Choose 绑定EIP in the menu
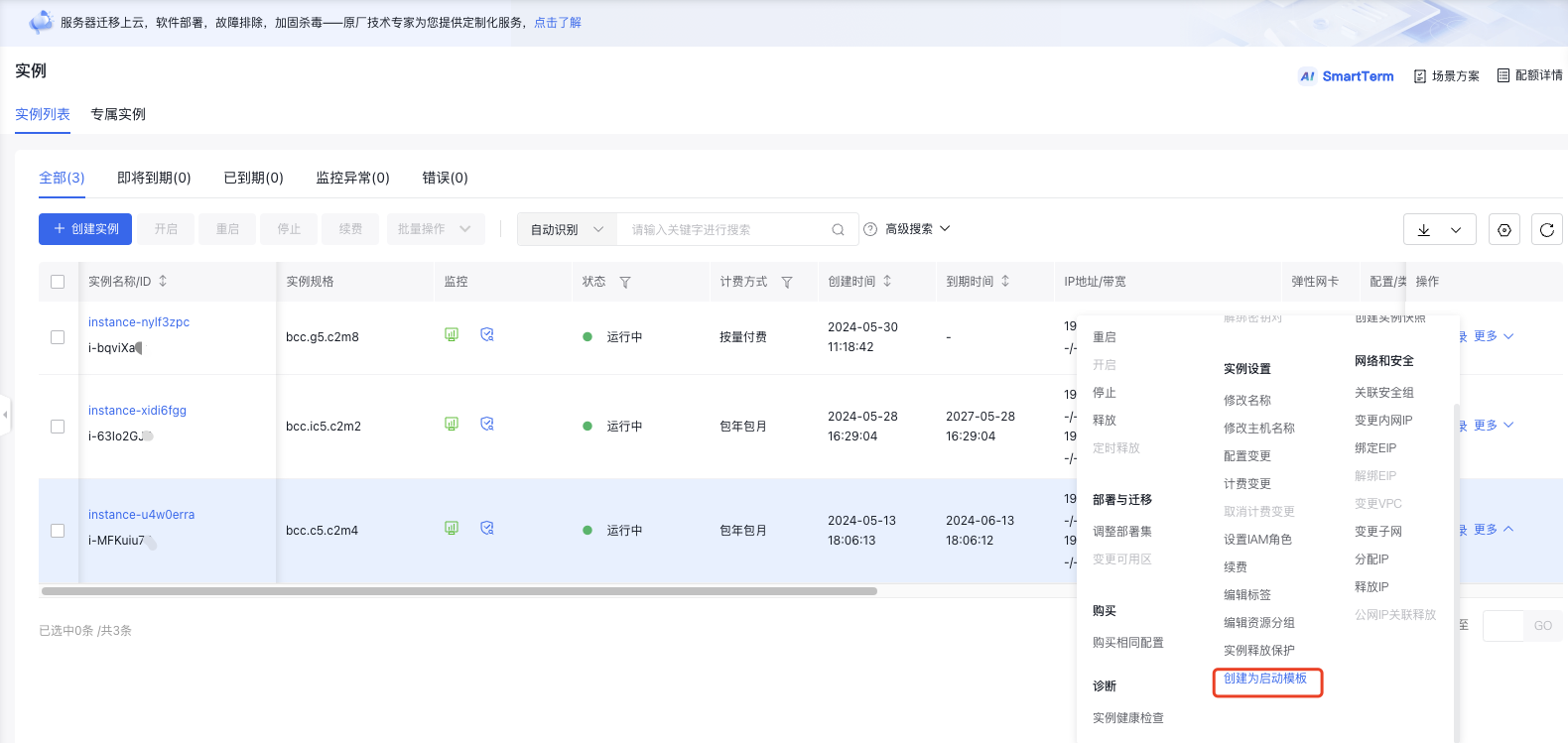The height and width of the screenshot is (743, 1568). tap(1375, 448)
